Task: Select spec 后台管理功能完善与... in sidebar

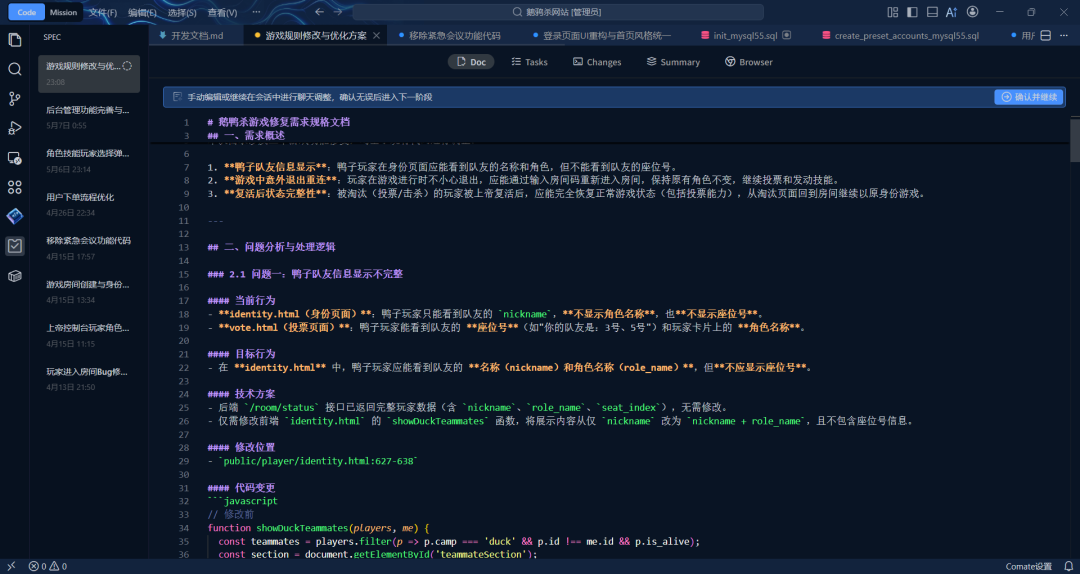Action: coord(89,117)
